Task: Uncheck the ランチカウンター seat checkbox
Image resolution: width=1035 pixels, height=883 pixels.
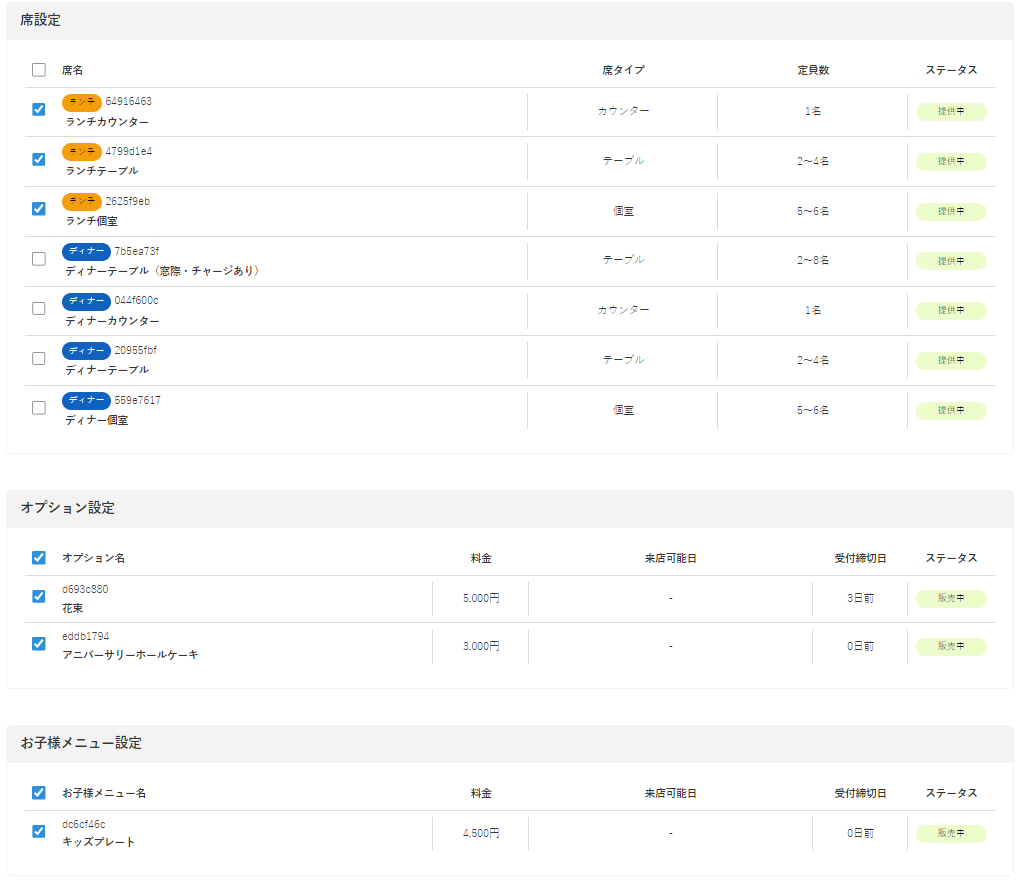Action: [x=39, y=110]
